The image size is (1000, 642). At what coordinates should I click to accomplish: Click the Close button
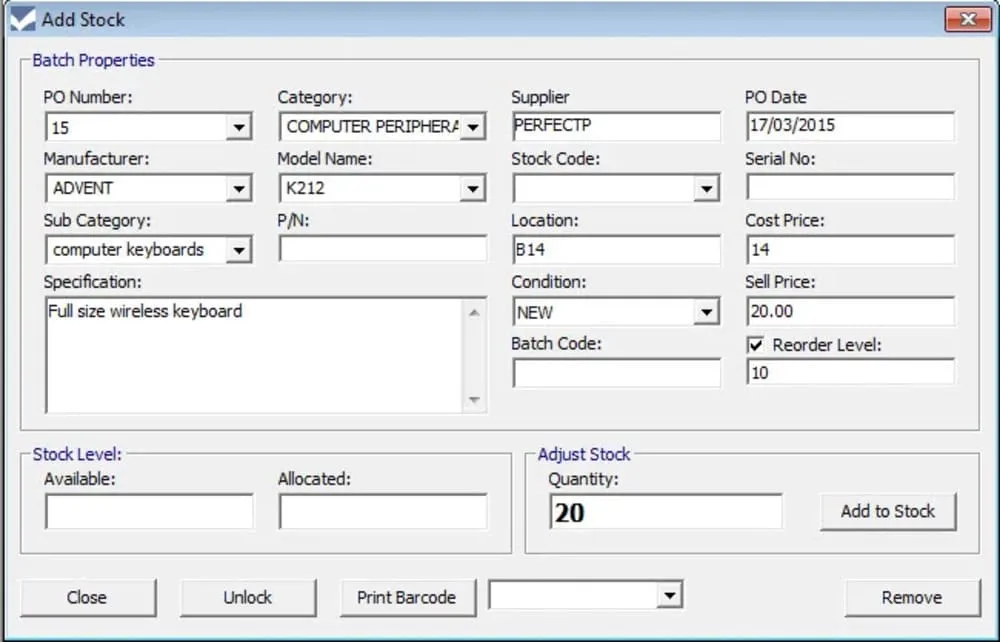87,598
